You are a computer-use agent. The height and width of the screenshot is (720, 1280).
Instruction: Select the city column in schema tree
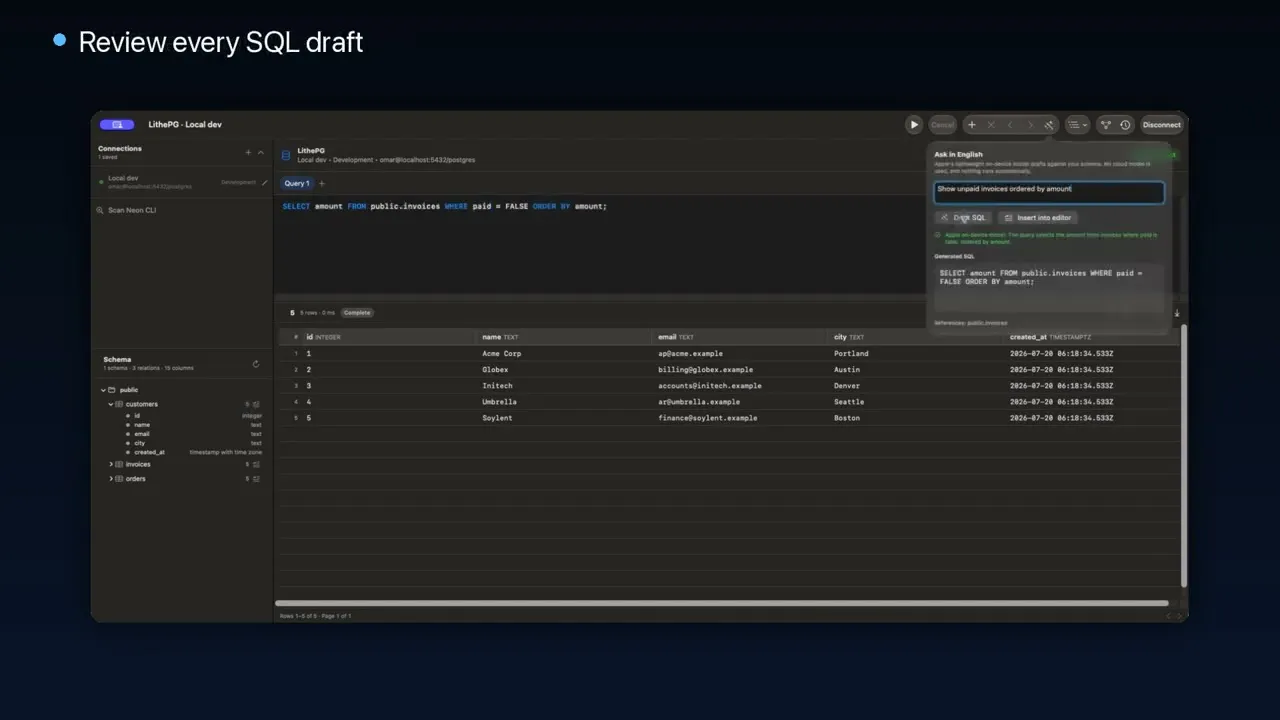[x=140, y=443]
